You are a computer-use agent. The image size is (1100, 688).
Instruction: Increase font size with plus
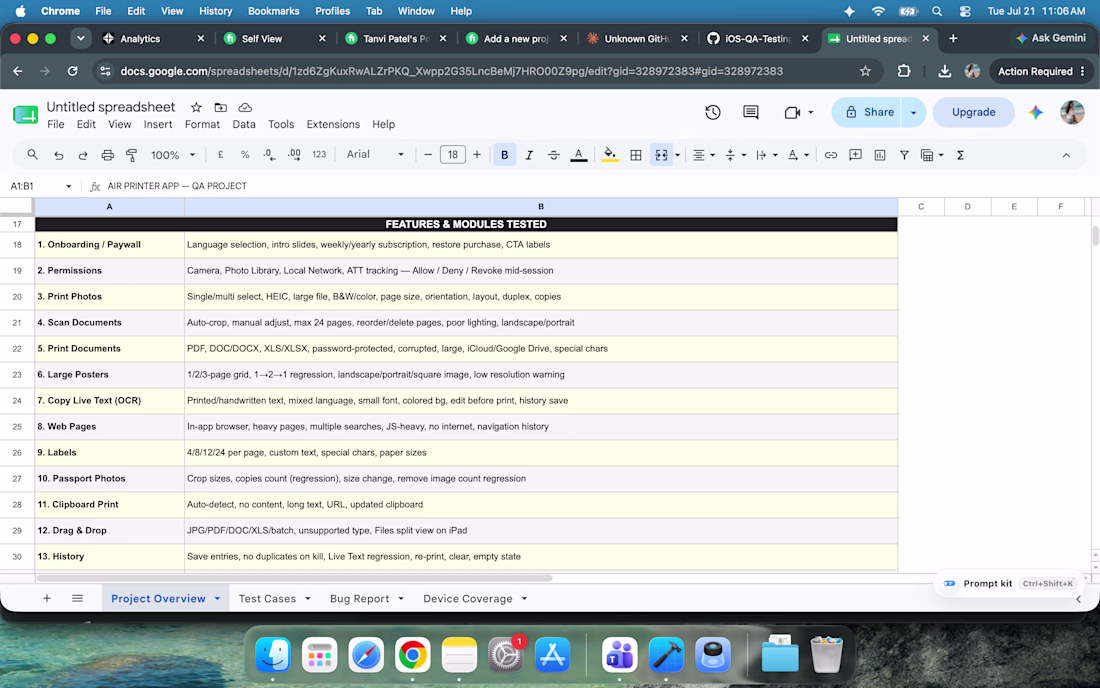477,155
